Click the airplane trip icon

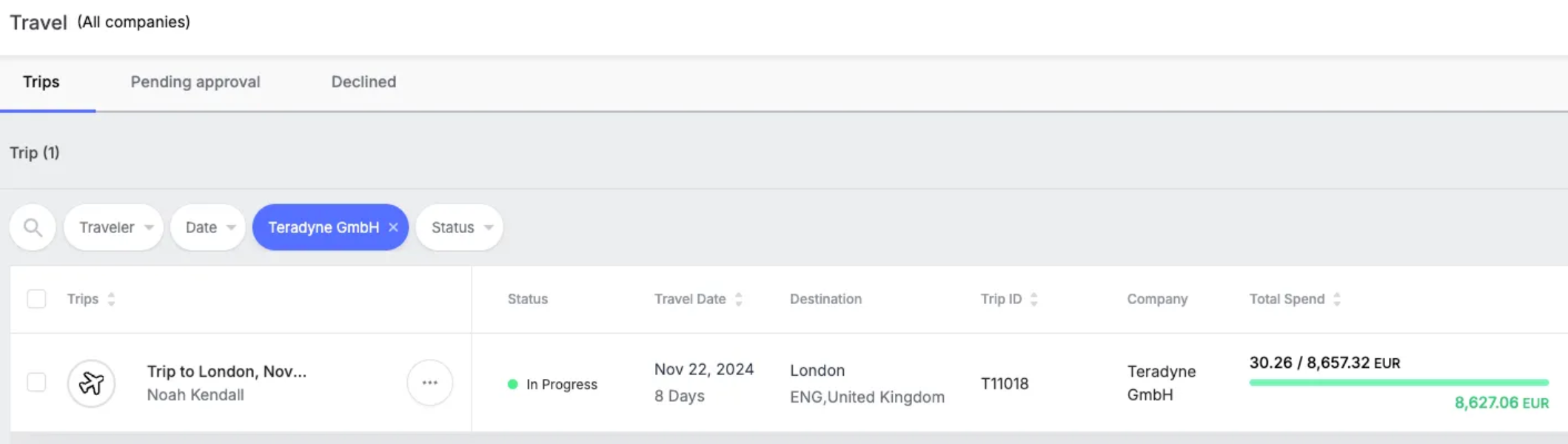pos(91,383)
